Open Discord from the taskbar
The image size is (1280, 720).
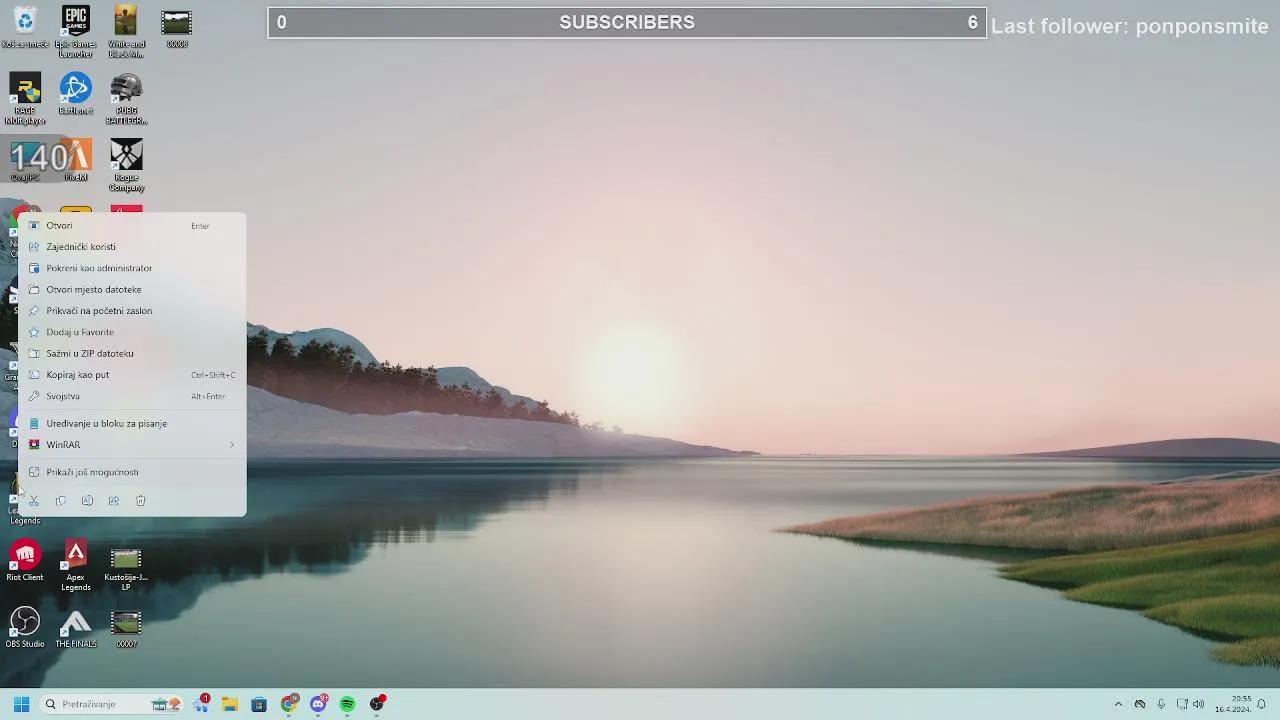click(x=318, y=704)
